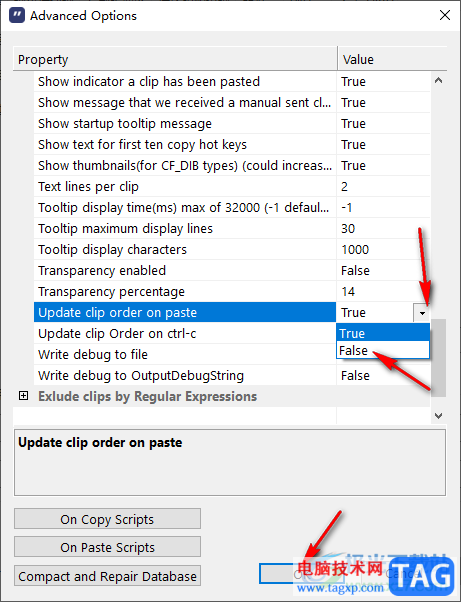Click the scrollbar down arrow
461x602 pixels.
point(438,415)
